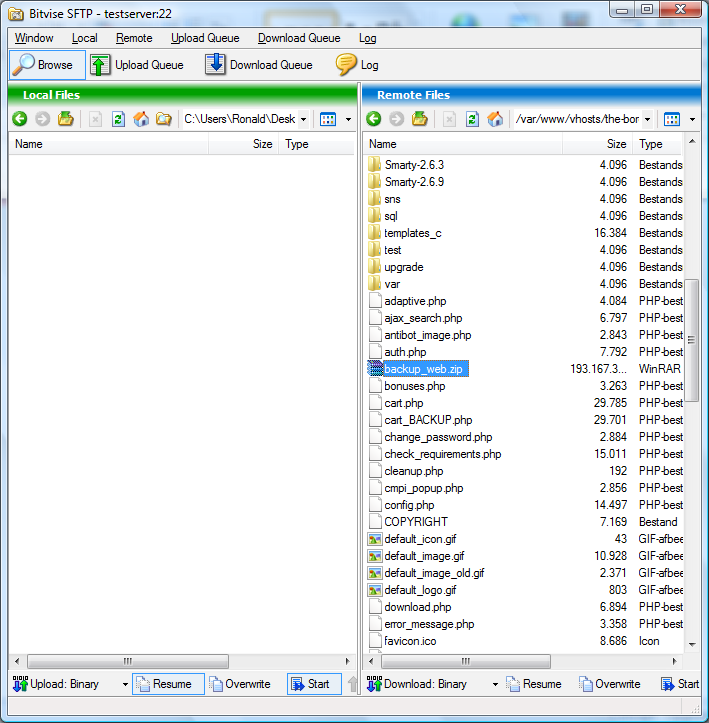Sort local files by Name column
Screen dimensions: 709x723
coord(109,144)
